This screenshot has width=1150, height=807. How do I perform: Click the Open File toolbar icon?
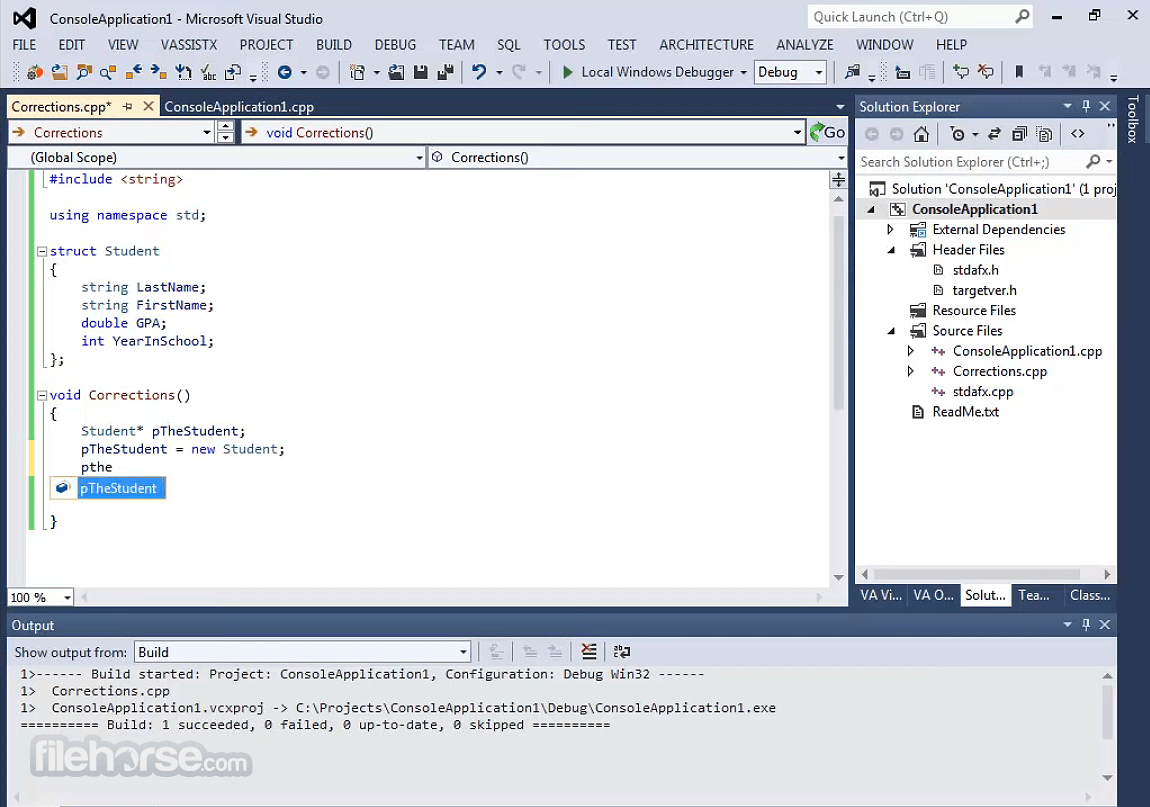pos(396,72)
